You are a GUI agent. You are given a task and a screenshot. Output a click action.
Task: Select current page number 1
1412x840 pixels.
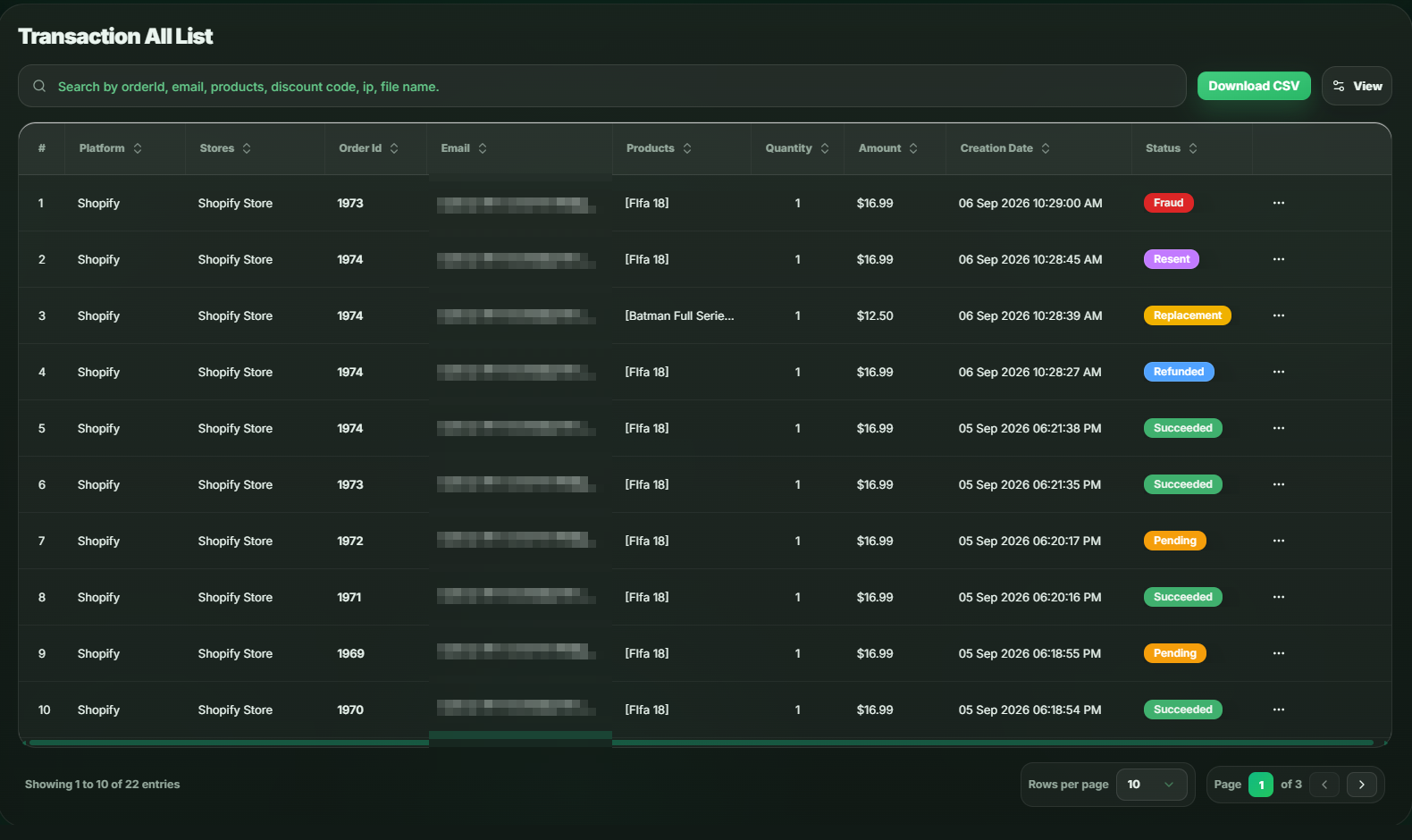[x=1261, y=785]
